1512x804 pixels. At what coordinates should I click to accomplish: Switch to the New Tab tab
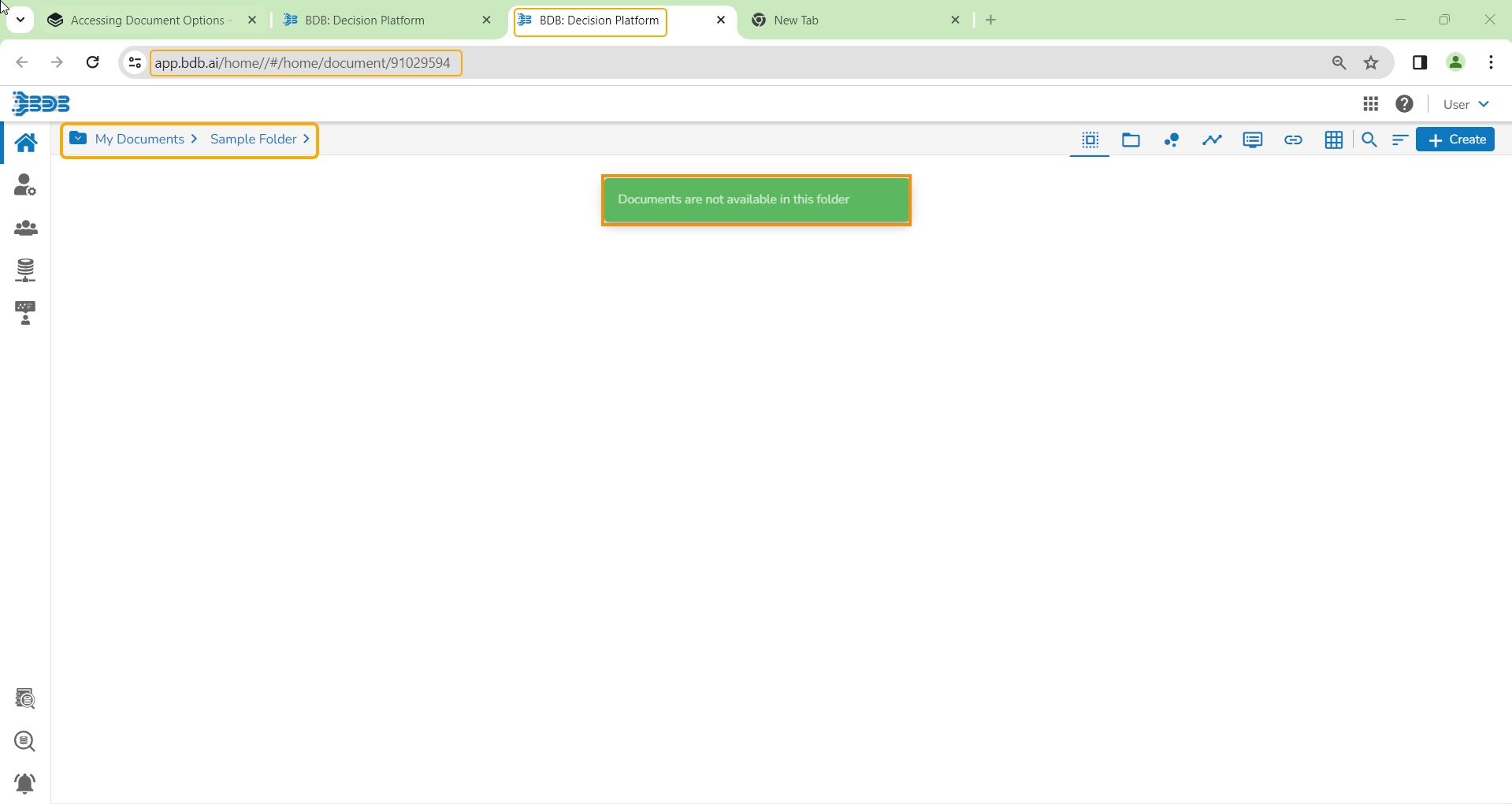(796, 20)
